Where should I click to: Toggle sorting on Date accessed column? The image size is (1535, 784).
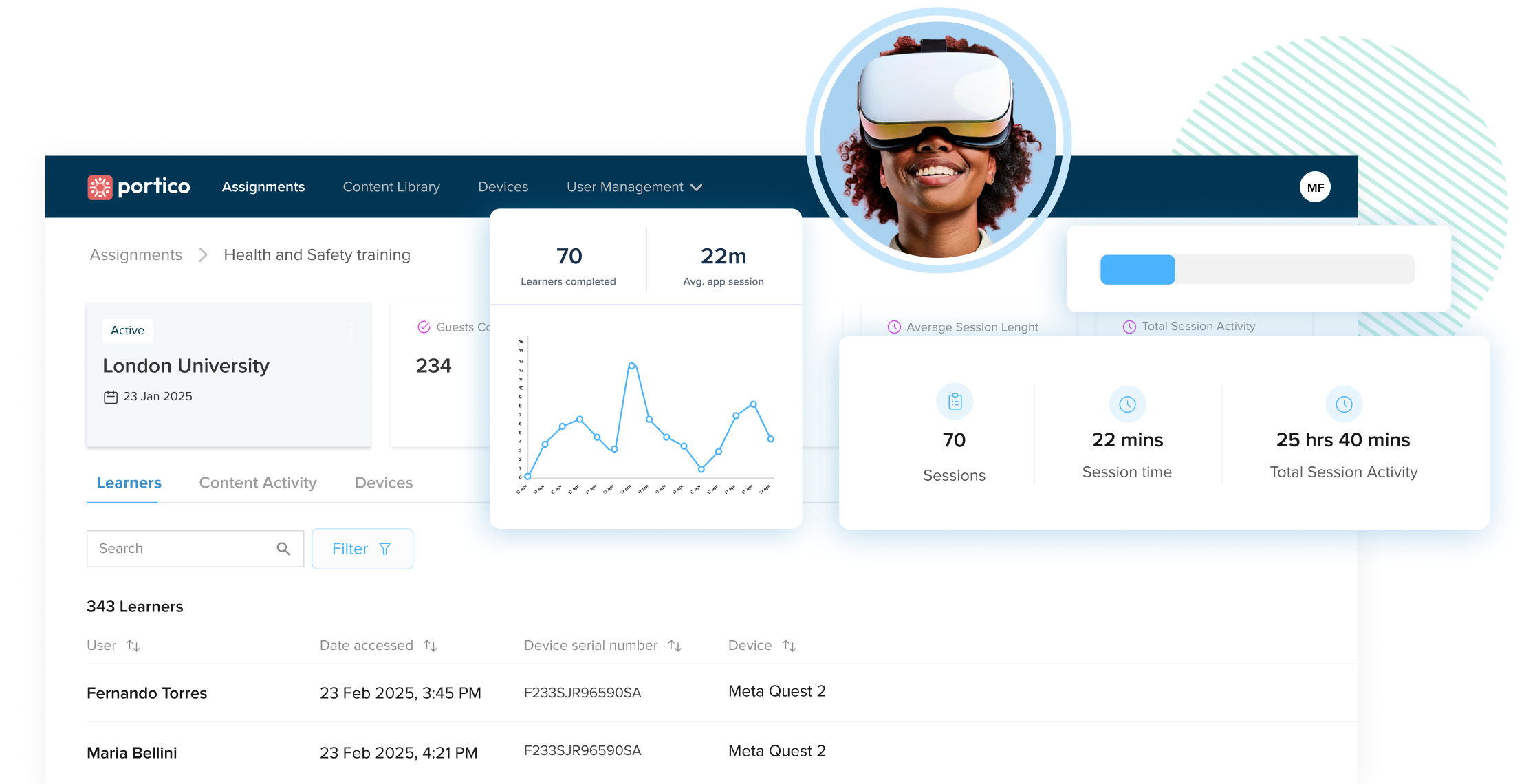point(431,645)
